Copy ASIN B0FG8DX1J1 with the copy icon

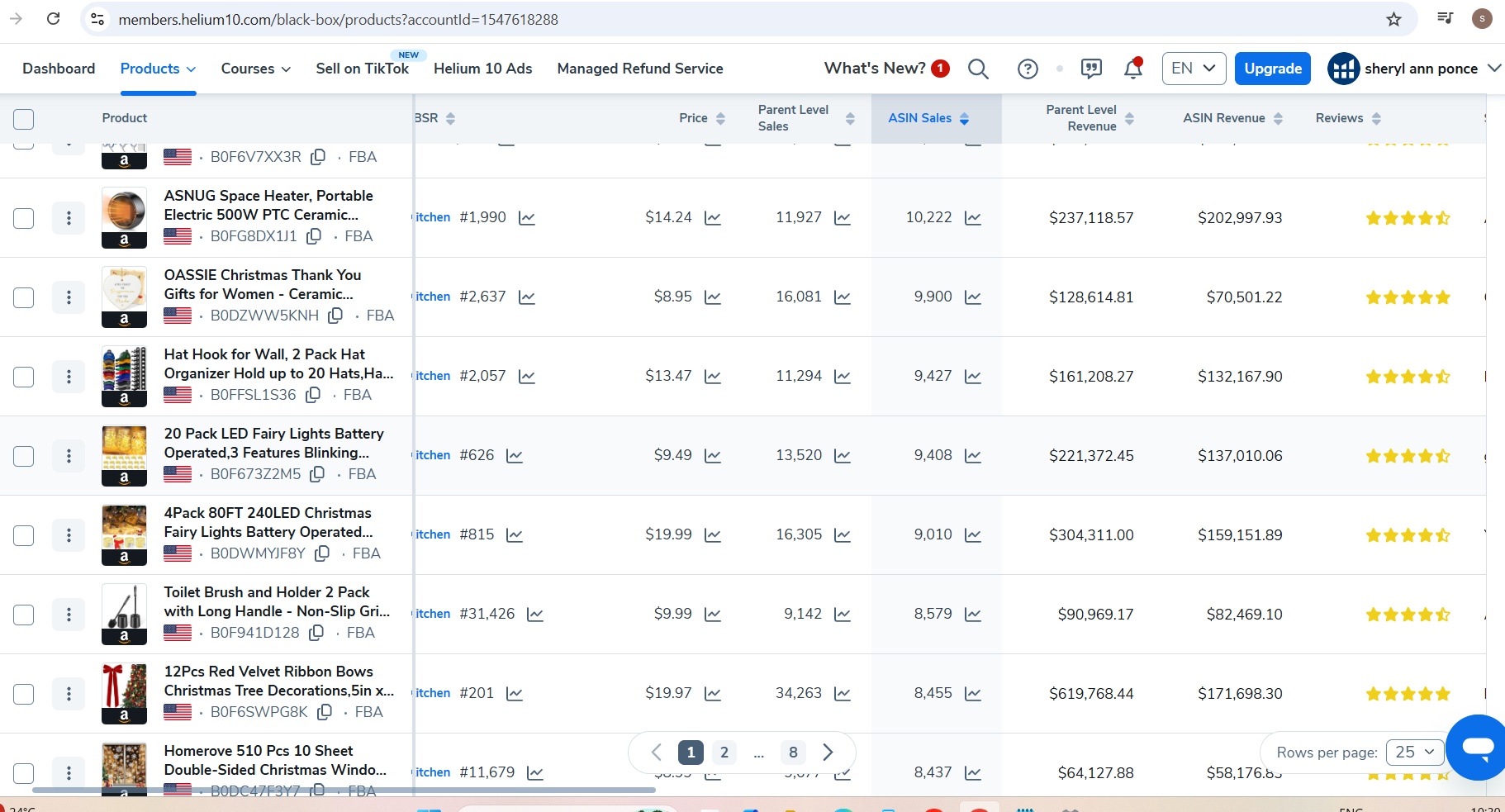[314, 236]
